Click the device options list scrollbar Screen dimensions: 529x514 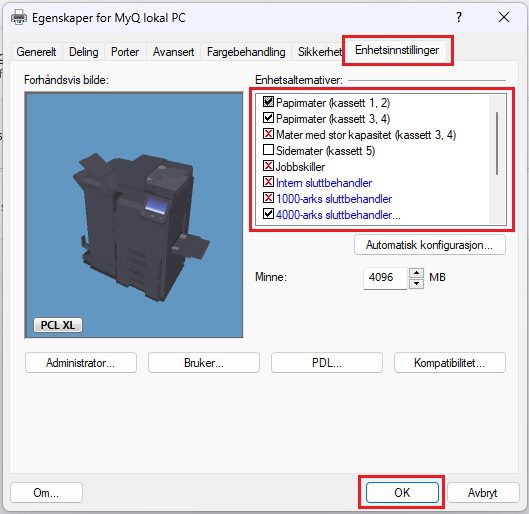point(497,143)
